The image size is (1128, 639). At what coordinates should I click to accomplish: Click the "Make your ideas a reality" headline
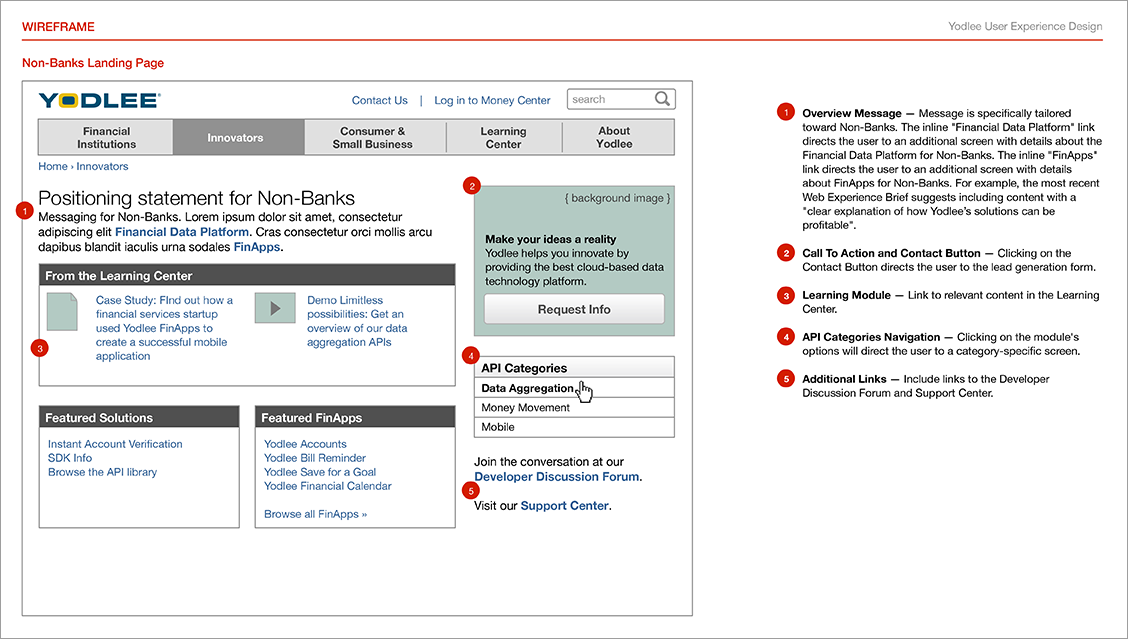pos(550,239)
